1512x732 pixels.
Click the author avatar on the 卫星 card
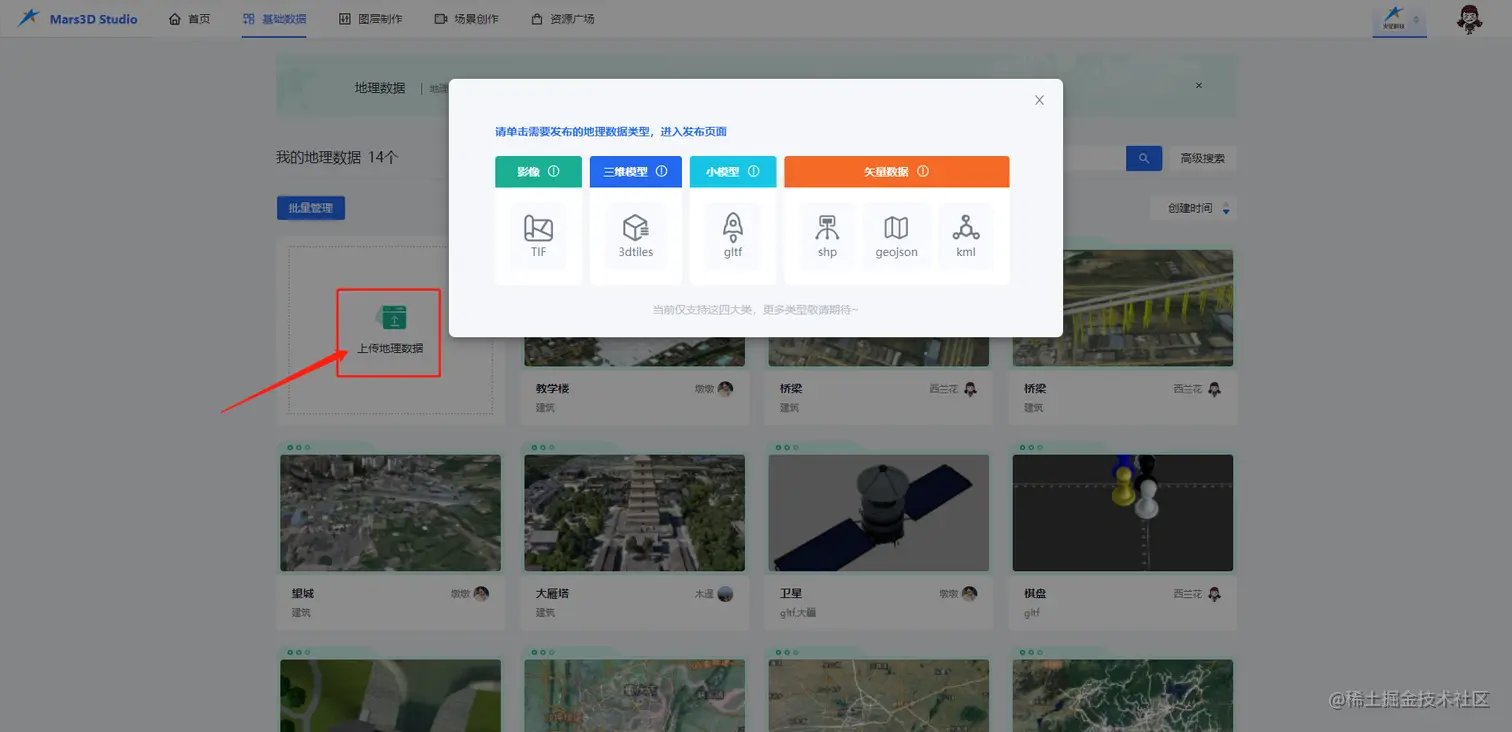[x=969, y=594]
